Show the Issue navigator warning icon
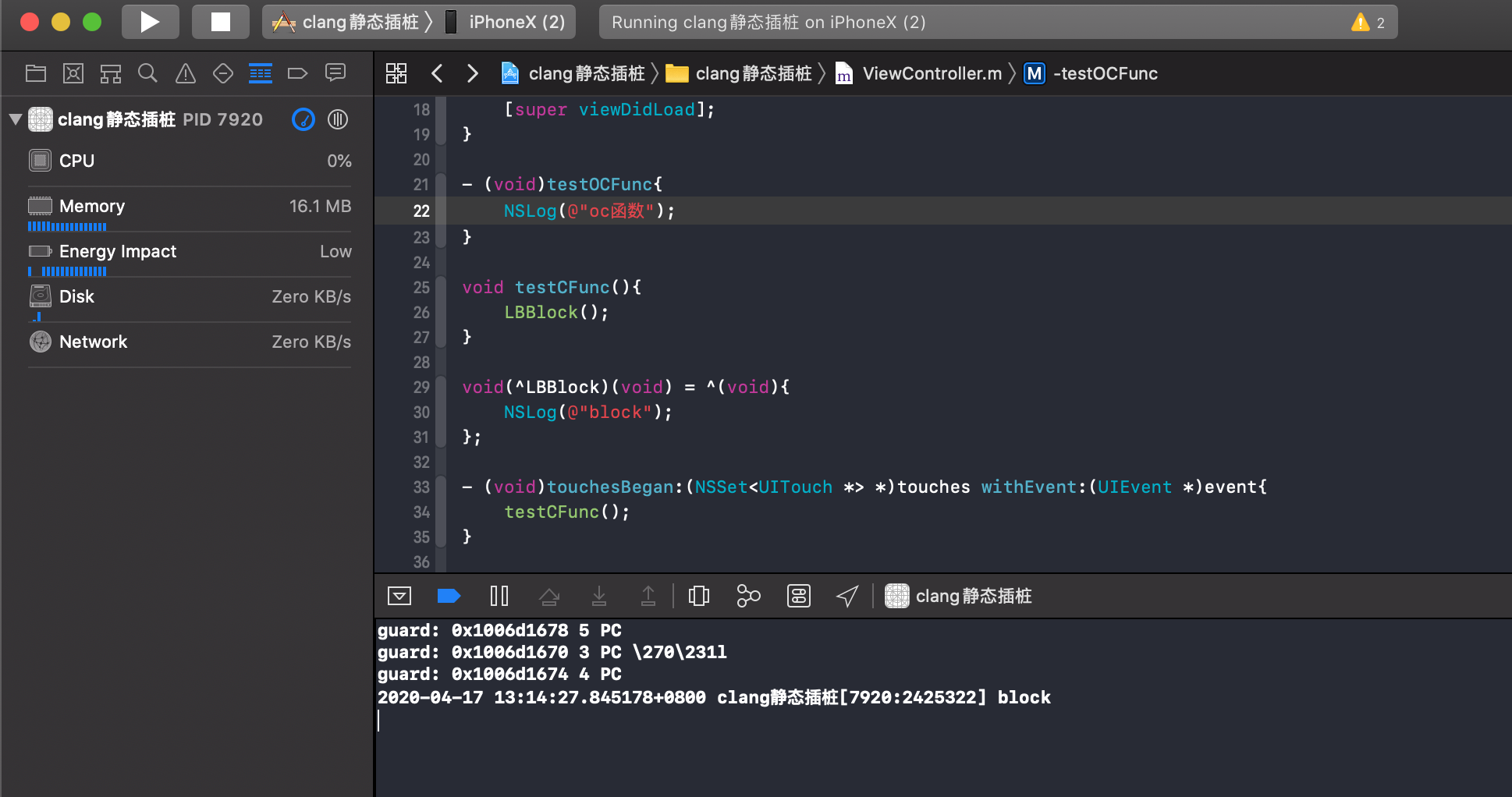Image resolution: width=1512 pixels, height=797 pixels. tap(185, 73)
